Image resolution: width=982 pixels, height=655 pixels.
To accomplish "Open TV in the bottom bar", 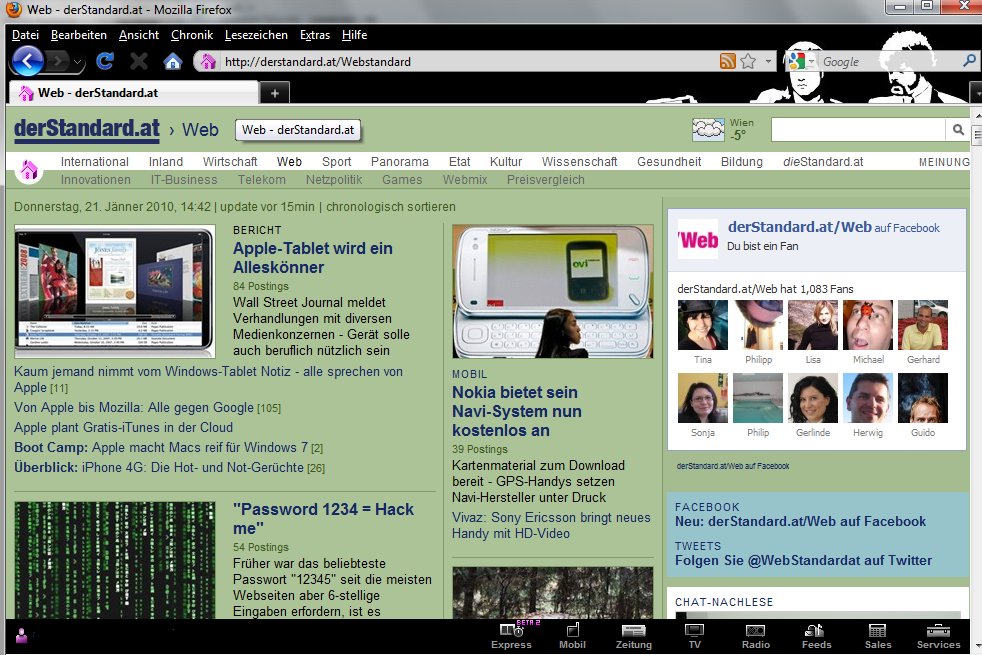I will 695,636.
